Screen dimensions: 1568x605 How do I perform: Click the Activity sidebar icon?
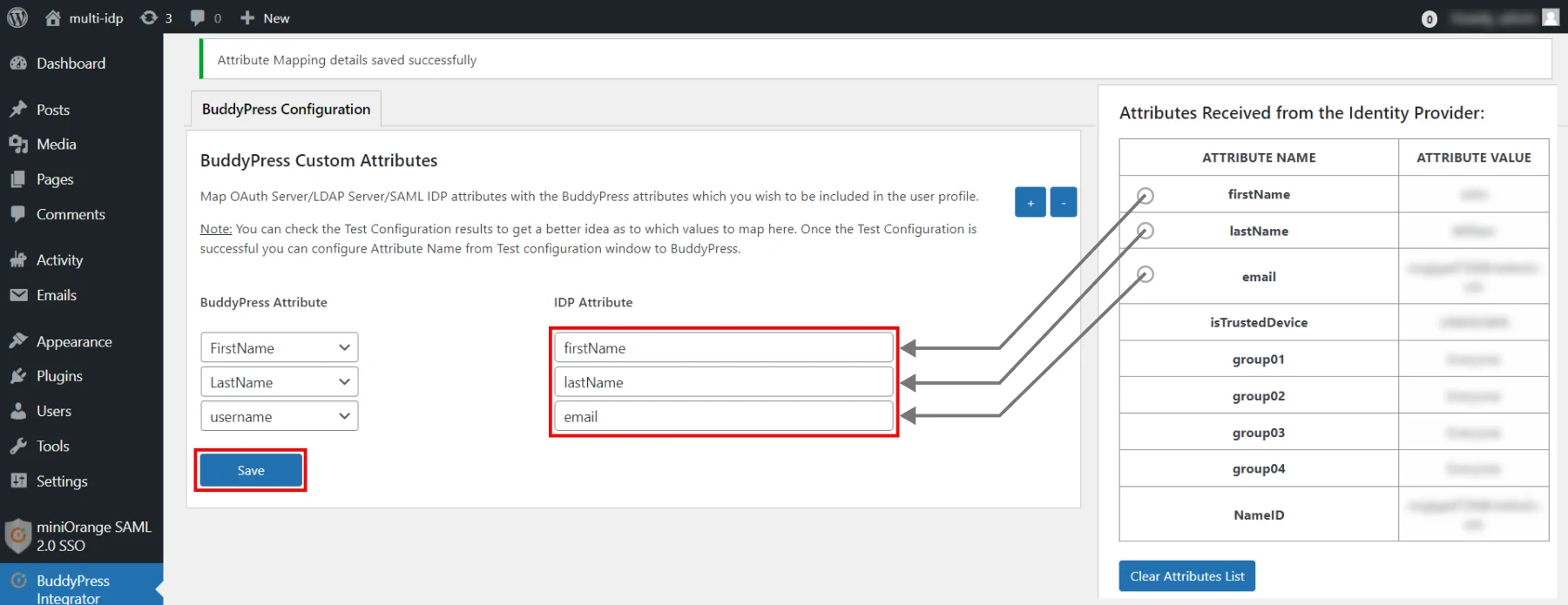pyautogui.click(x=18, y=260)
